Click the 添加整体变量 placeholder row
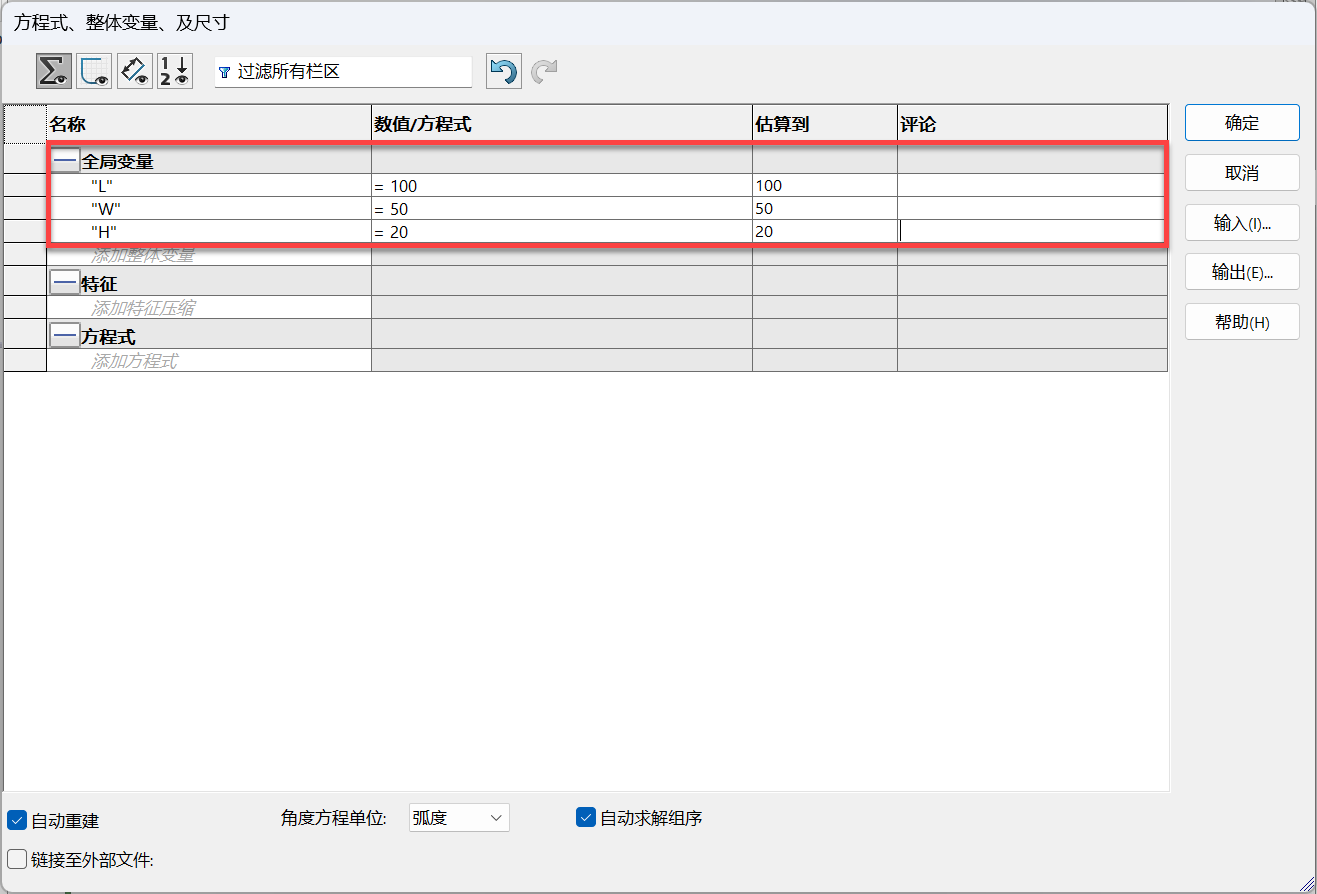Screen dimensions: 1317x894 (x=143, y=256)
